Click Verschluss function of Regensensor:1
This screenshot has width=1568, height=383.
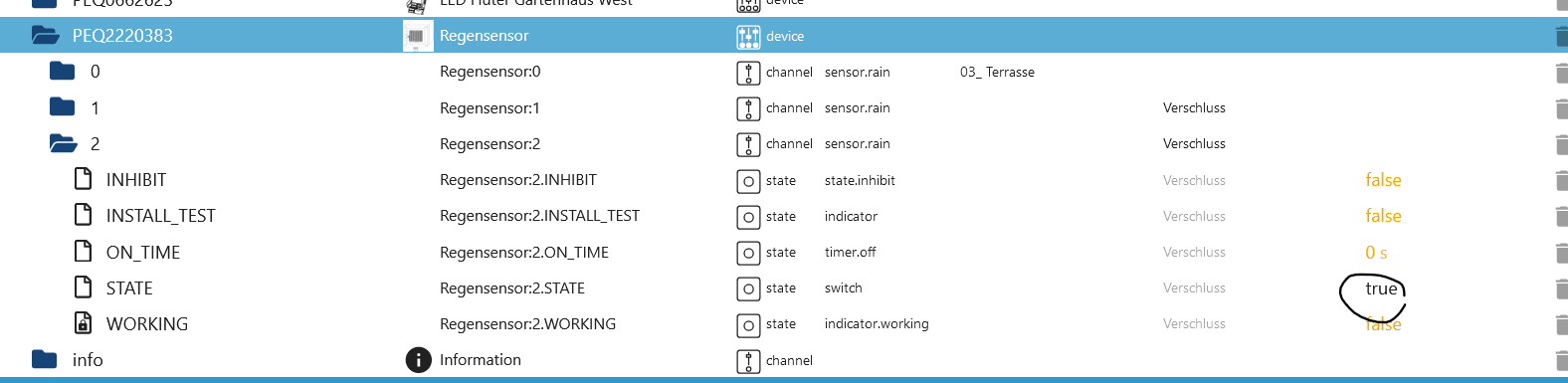[1194, 107]
